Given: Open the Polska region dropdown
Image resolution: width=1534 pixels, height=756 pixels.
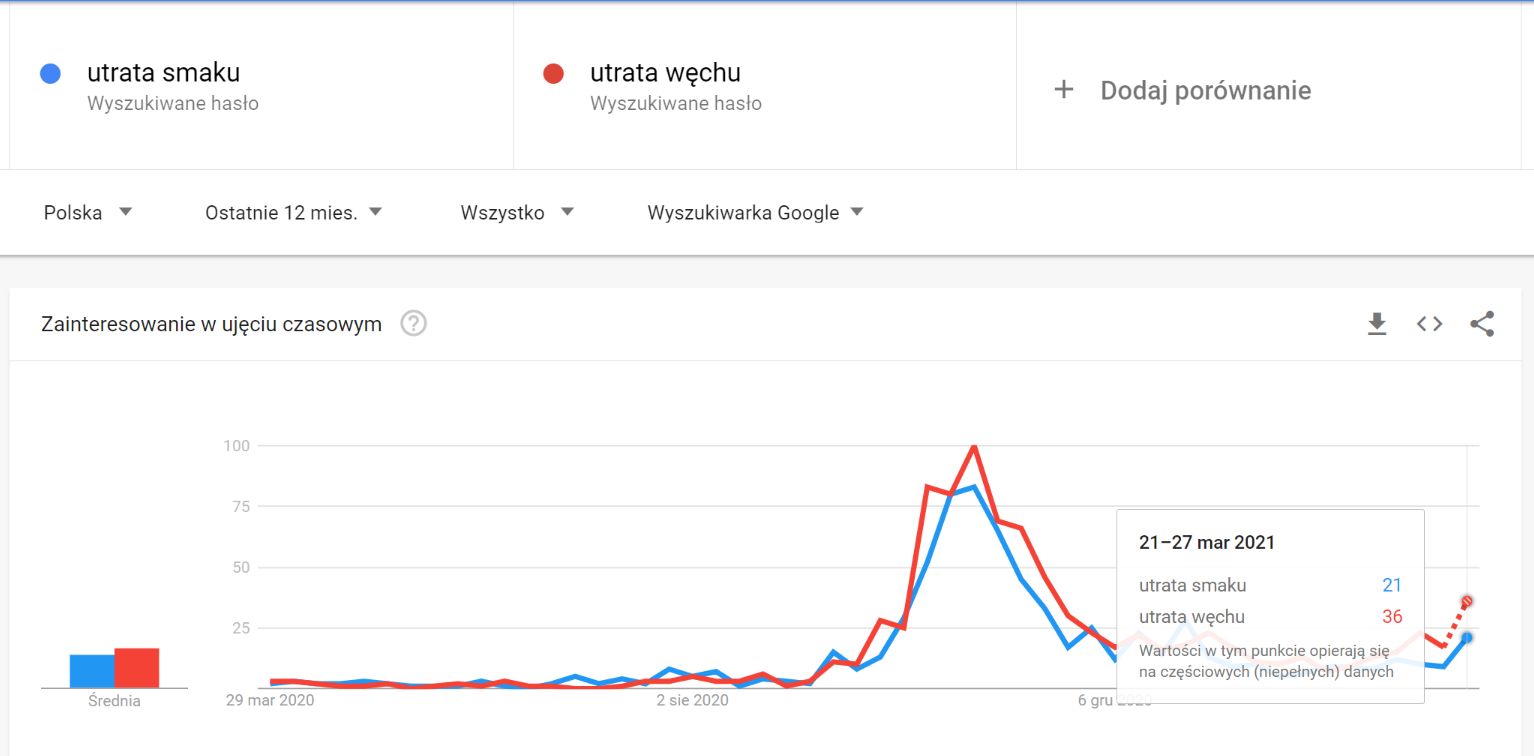Looking at the screenshot, I should click(x=88, y=212).
